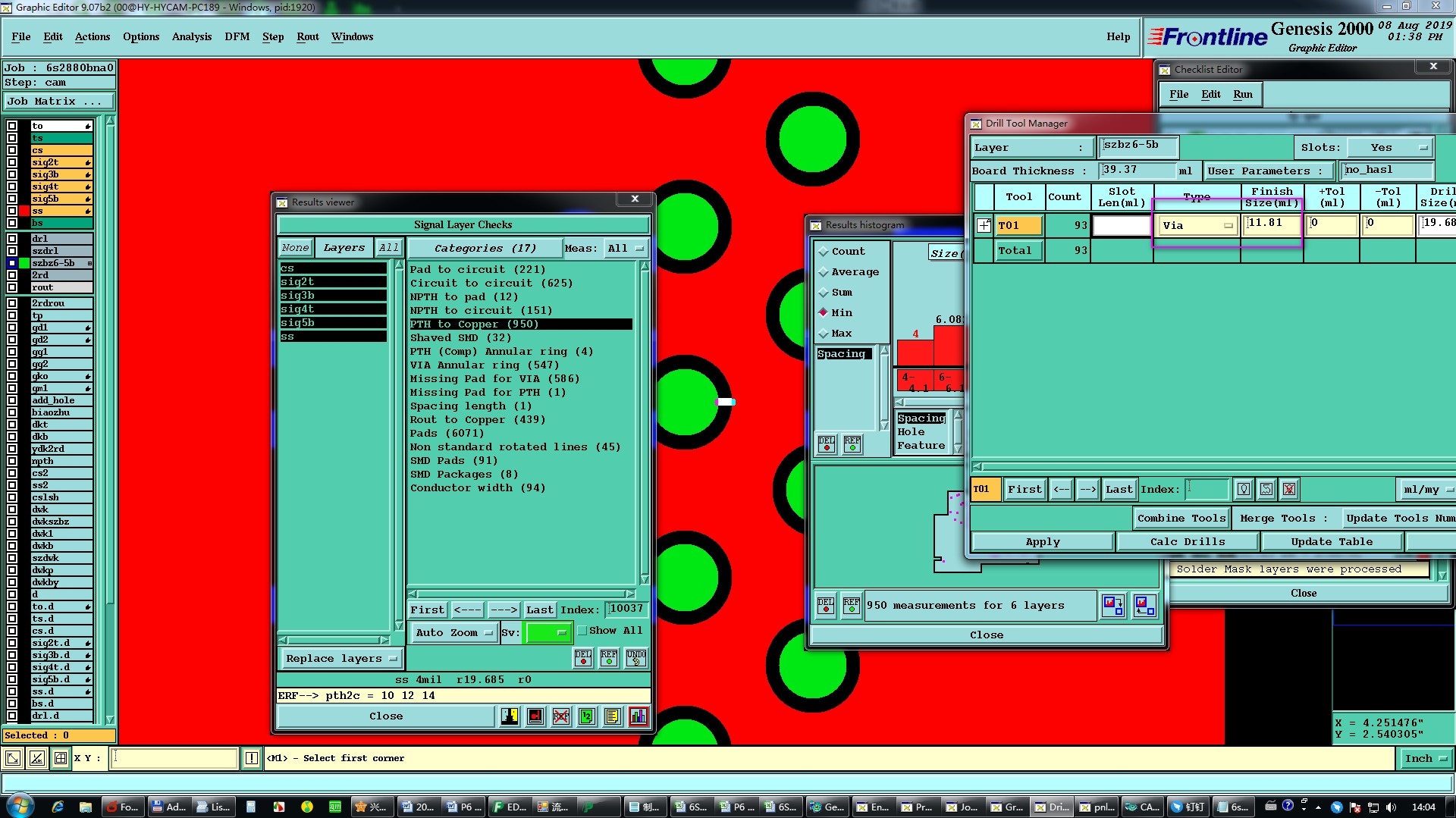1456x818 pixels.
Task: Open the Windows Start button
Action: click(x=20, y=806)
